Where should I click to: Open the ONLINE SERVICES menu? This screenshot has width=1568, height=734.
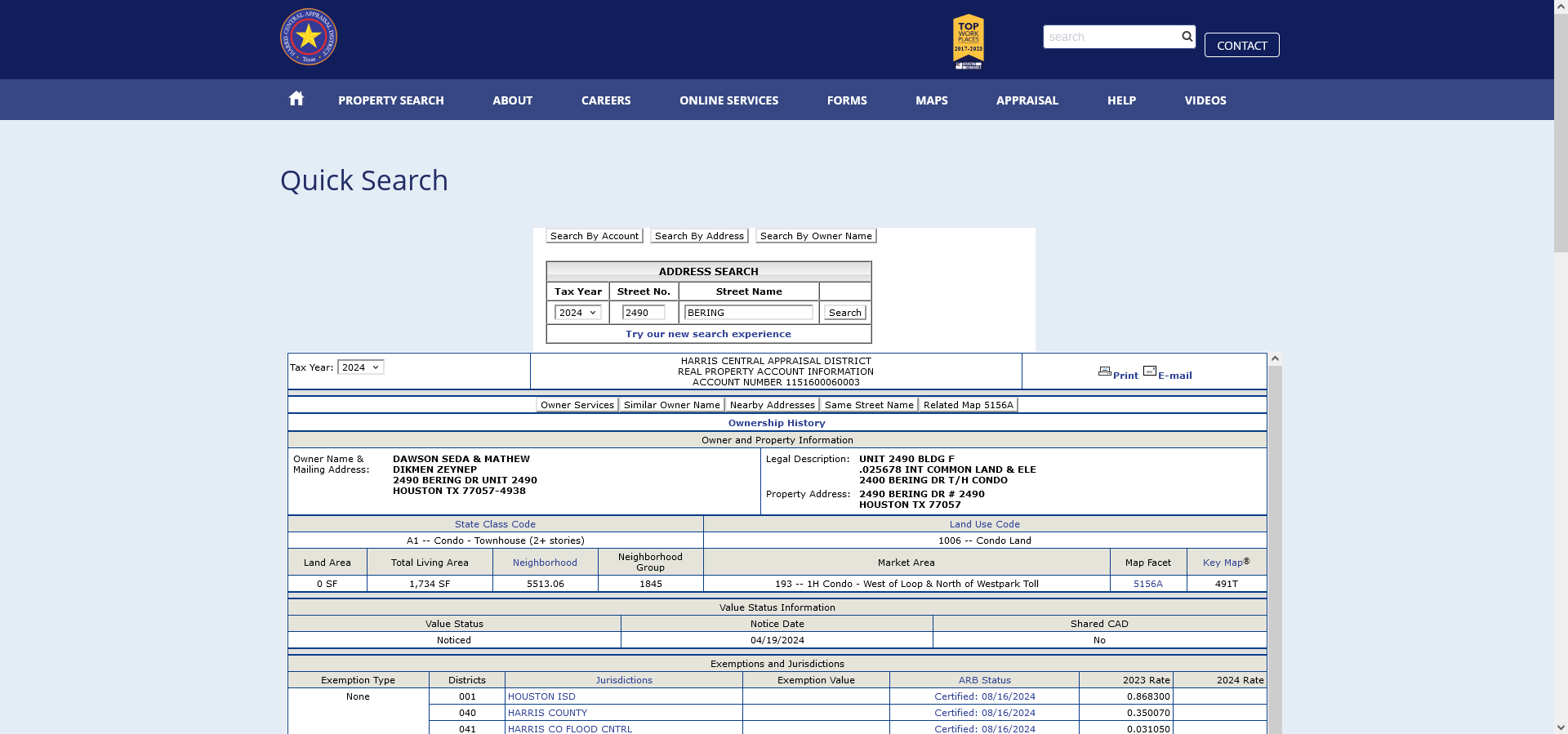pos(728,100)
